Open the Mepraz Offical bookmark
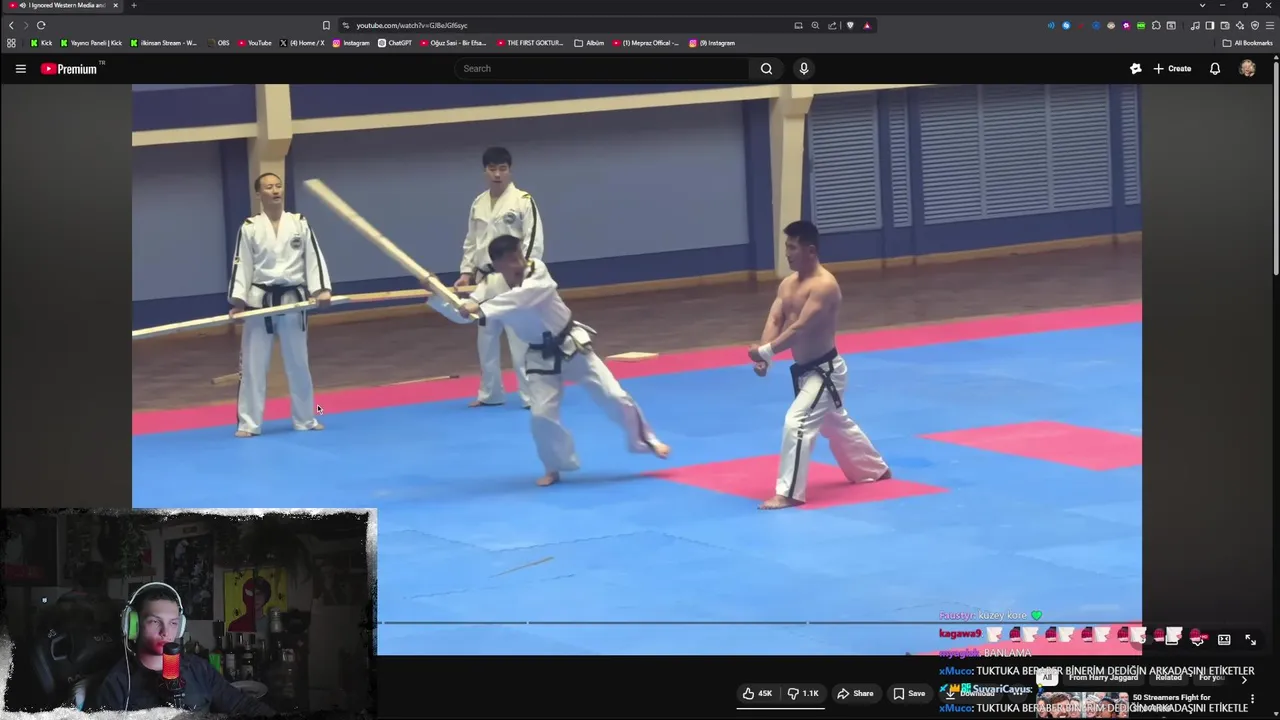The height and width of the screenshot is (720, 1280). pyautogui.click(x=646, y=43)
